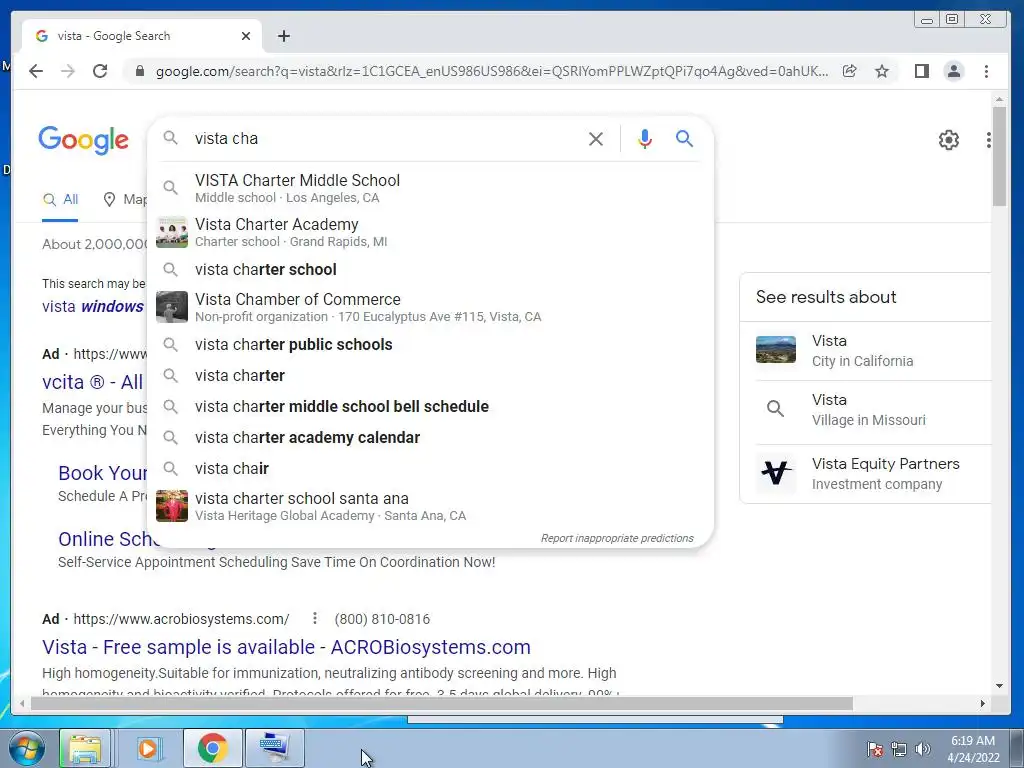This screenshot has width=1024, height=768.
Task: Click the taskbar clock showing 6:19 AM
Action: click(x=973, y=749)
